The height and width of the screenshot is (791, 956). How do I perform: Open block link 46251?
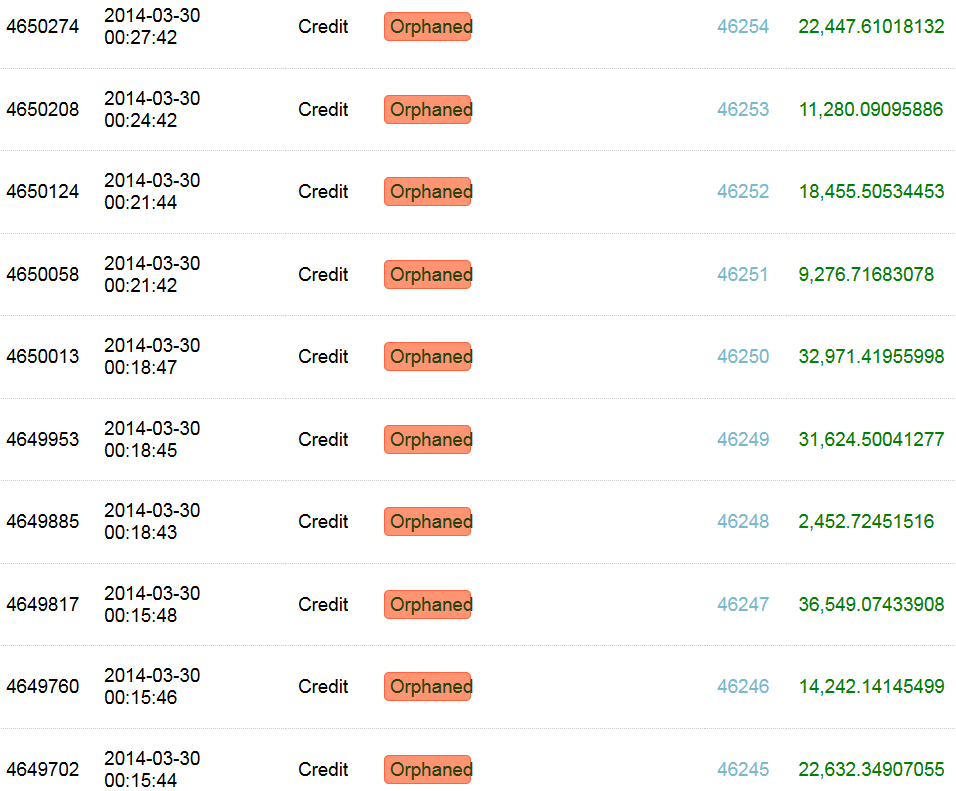click(x=742, y=275)
